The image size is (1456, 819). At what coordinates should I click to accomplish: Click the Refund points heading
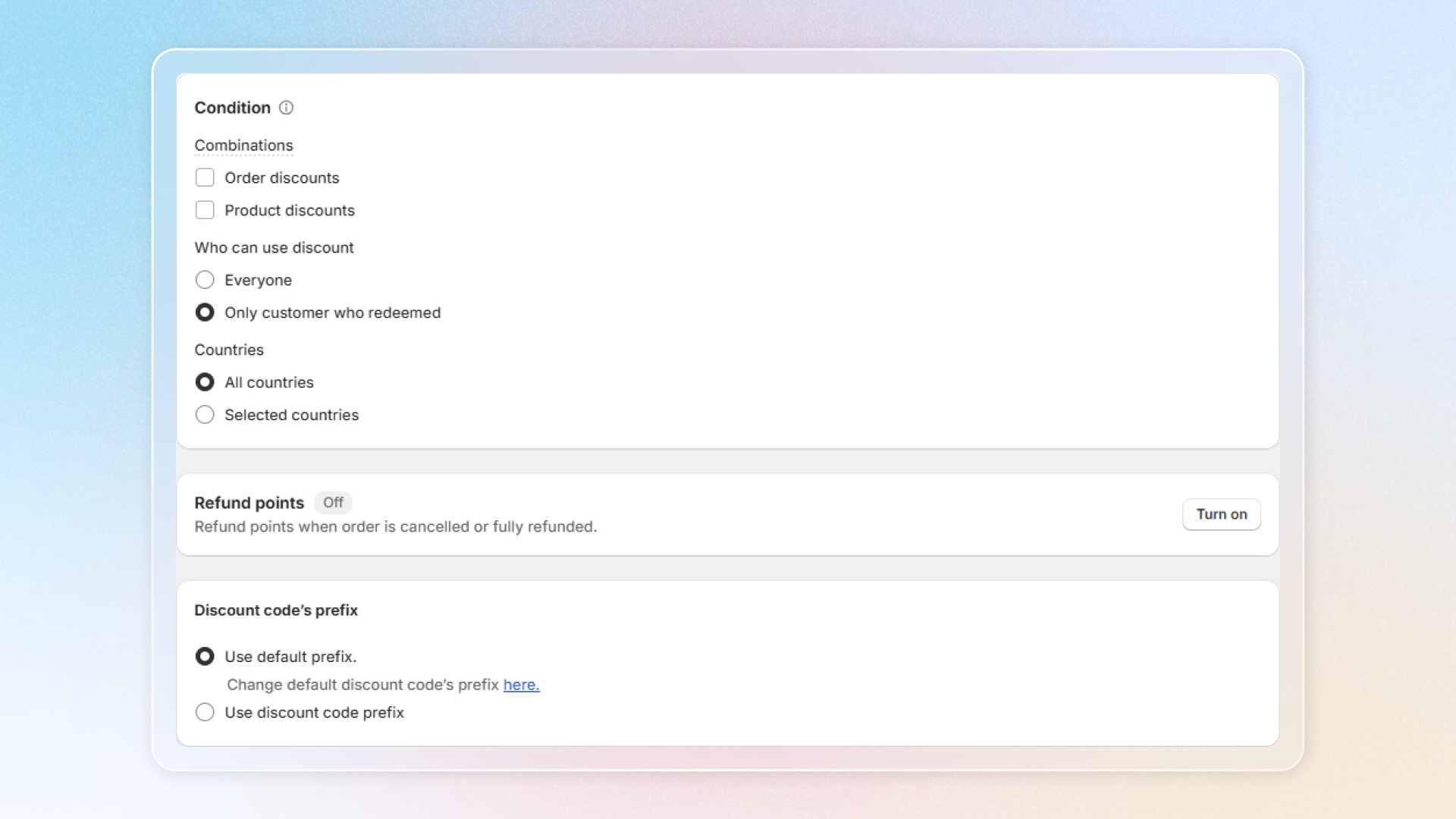(249, 503)
